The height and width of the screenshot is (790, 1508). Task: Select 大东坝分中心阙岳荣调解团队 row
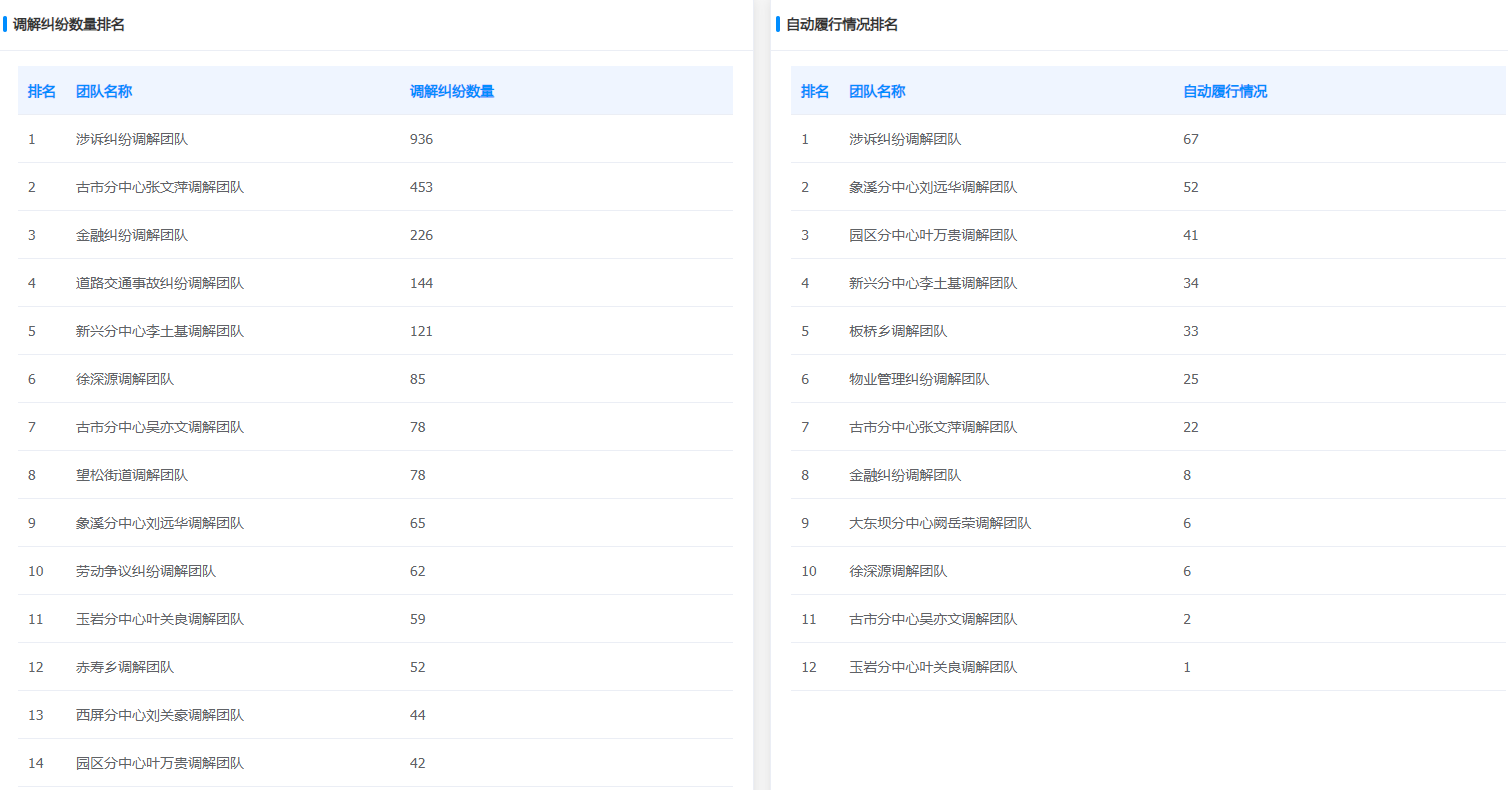pyautogui.click(x=940, y=523)
